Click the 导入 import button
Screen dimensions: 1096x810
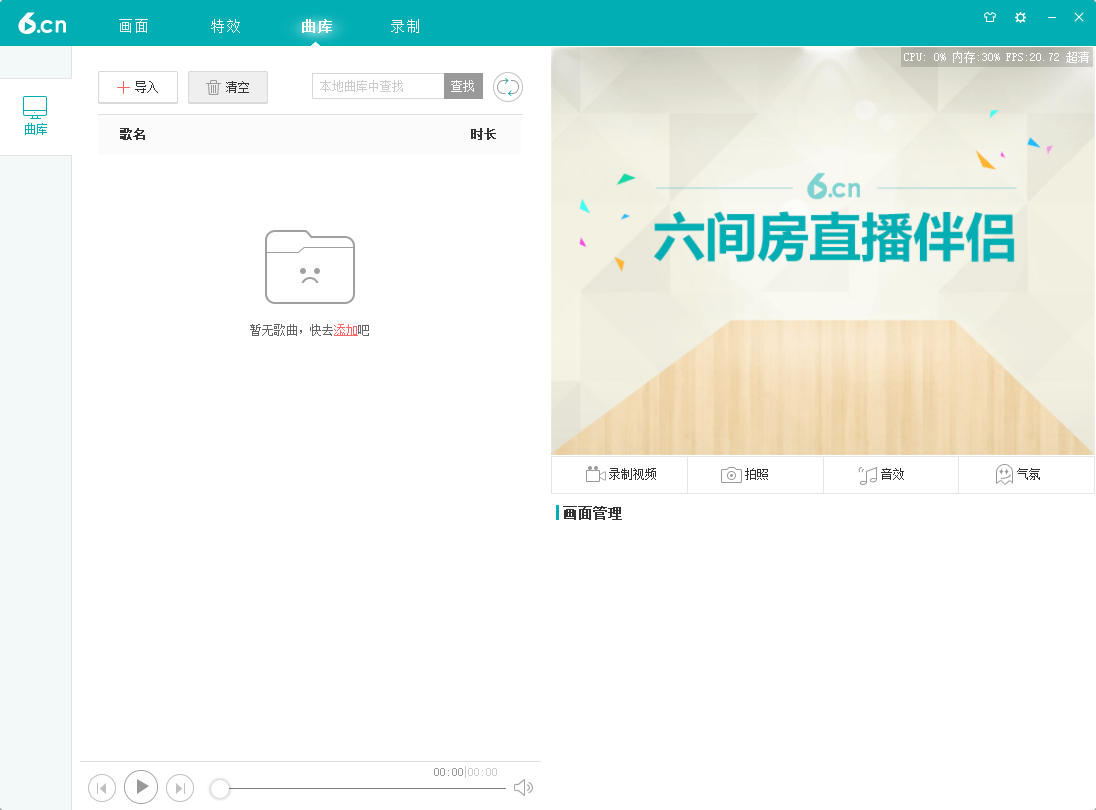click(x=138, y=87)
